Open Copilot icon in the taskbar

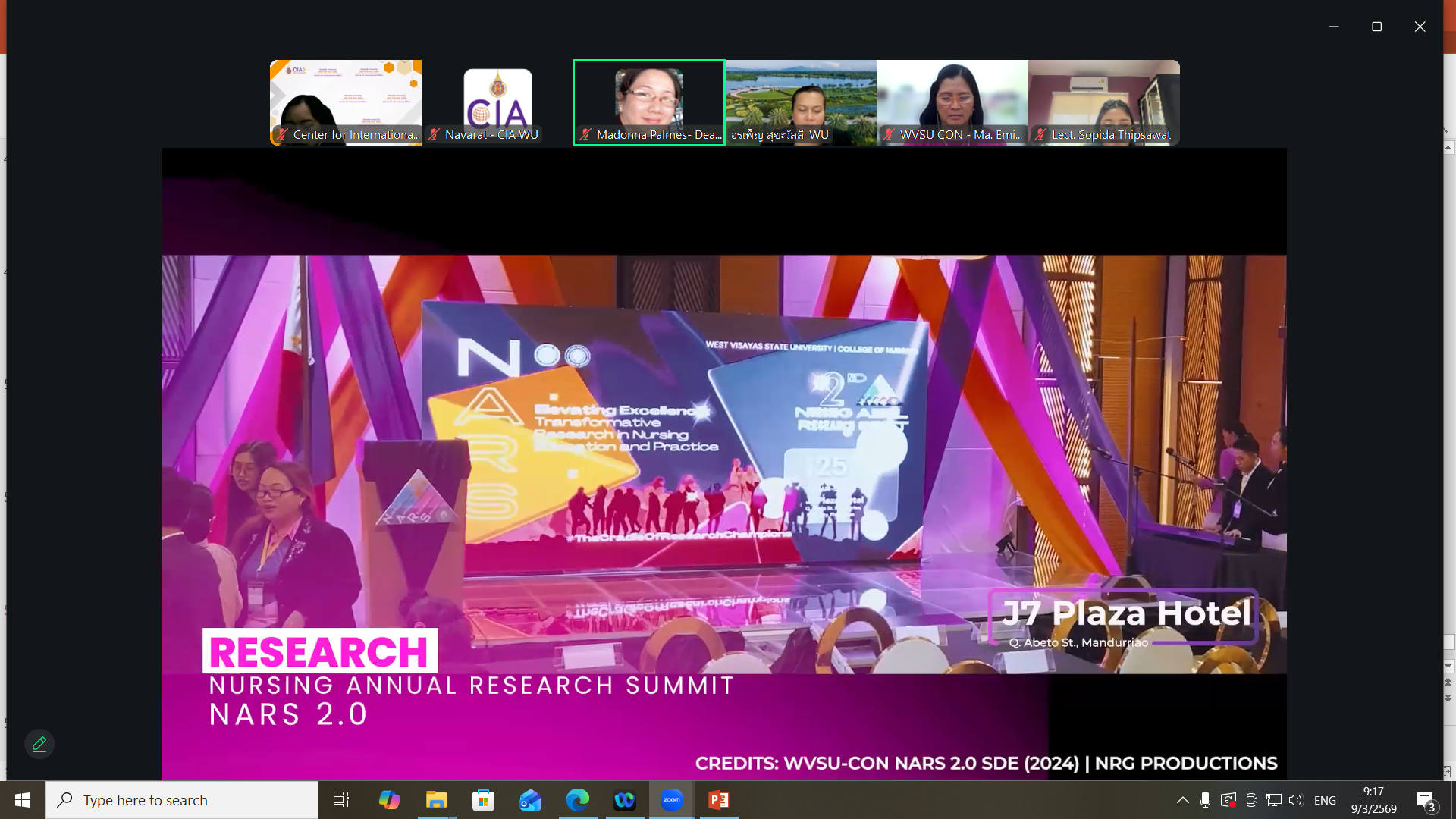pyautogui.click(x=389, y=800)
